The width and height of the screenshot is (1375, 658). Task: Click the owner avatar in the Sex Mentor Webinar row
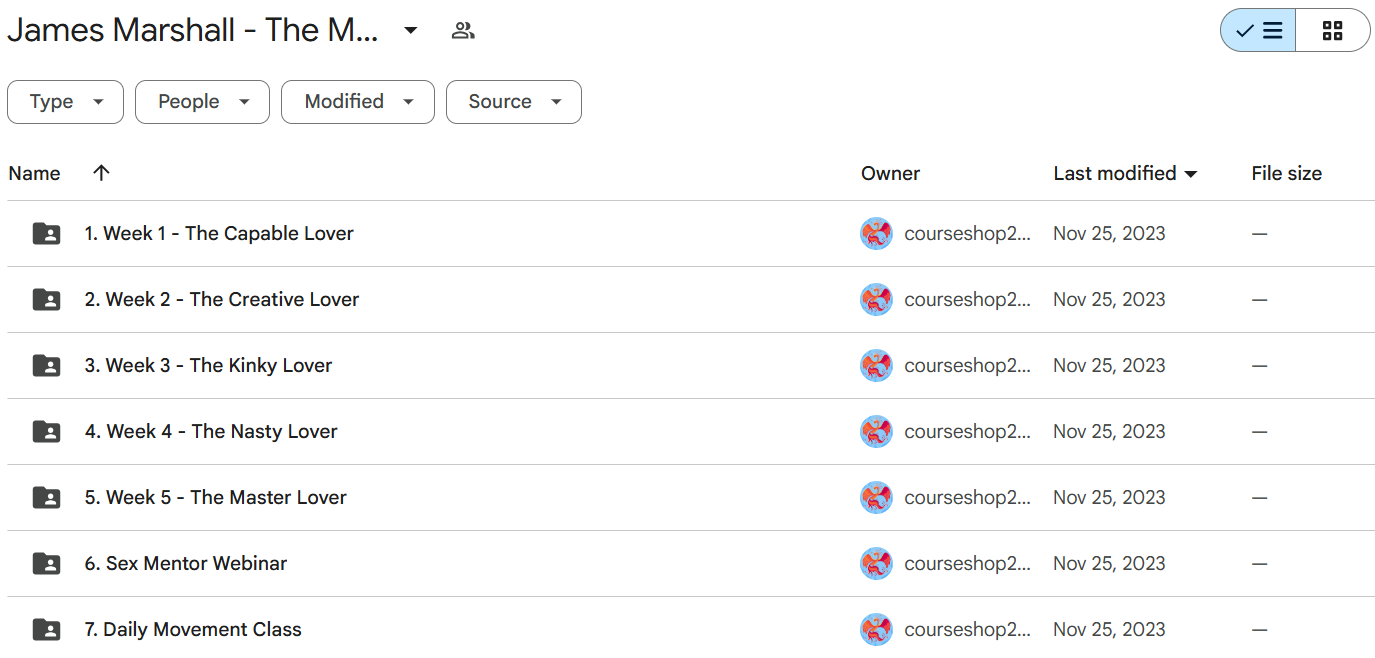pos(876,564)
